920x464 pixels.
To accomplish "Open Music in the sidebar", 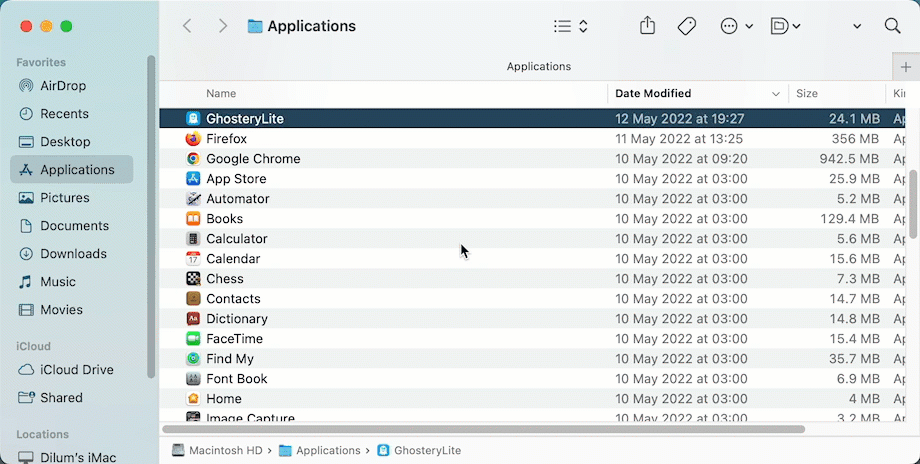I will point(72,282).
